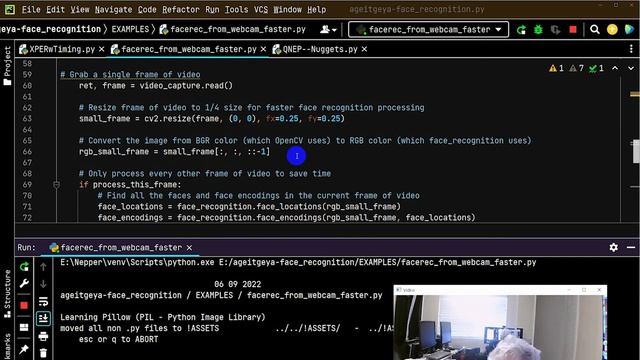Open the Bookmarks tool window
The height and width of the screenshot is (360, 640).
tap(7, 347)
